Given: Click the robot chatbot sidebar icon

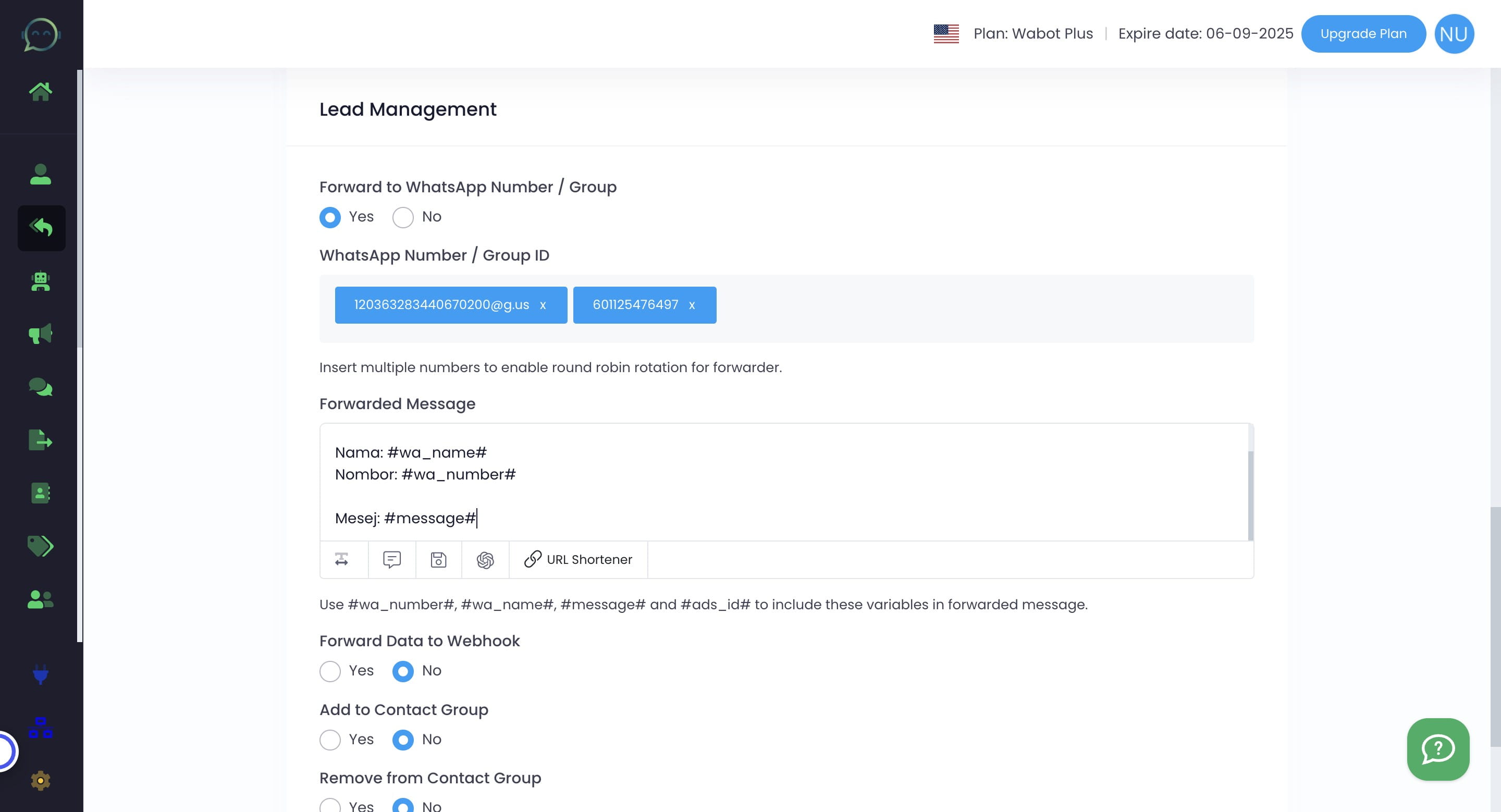Looking at the screenshot, I should tap(40, 281).
